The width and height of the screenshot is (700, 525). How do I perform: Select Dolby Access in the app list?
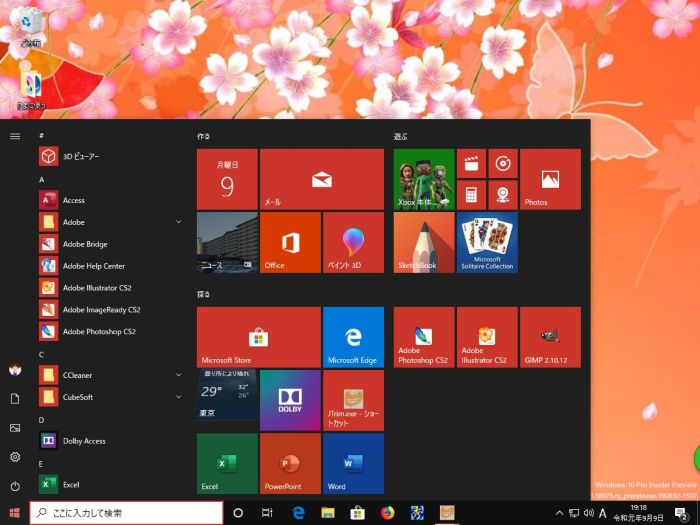84,441
